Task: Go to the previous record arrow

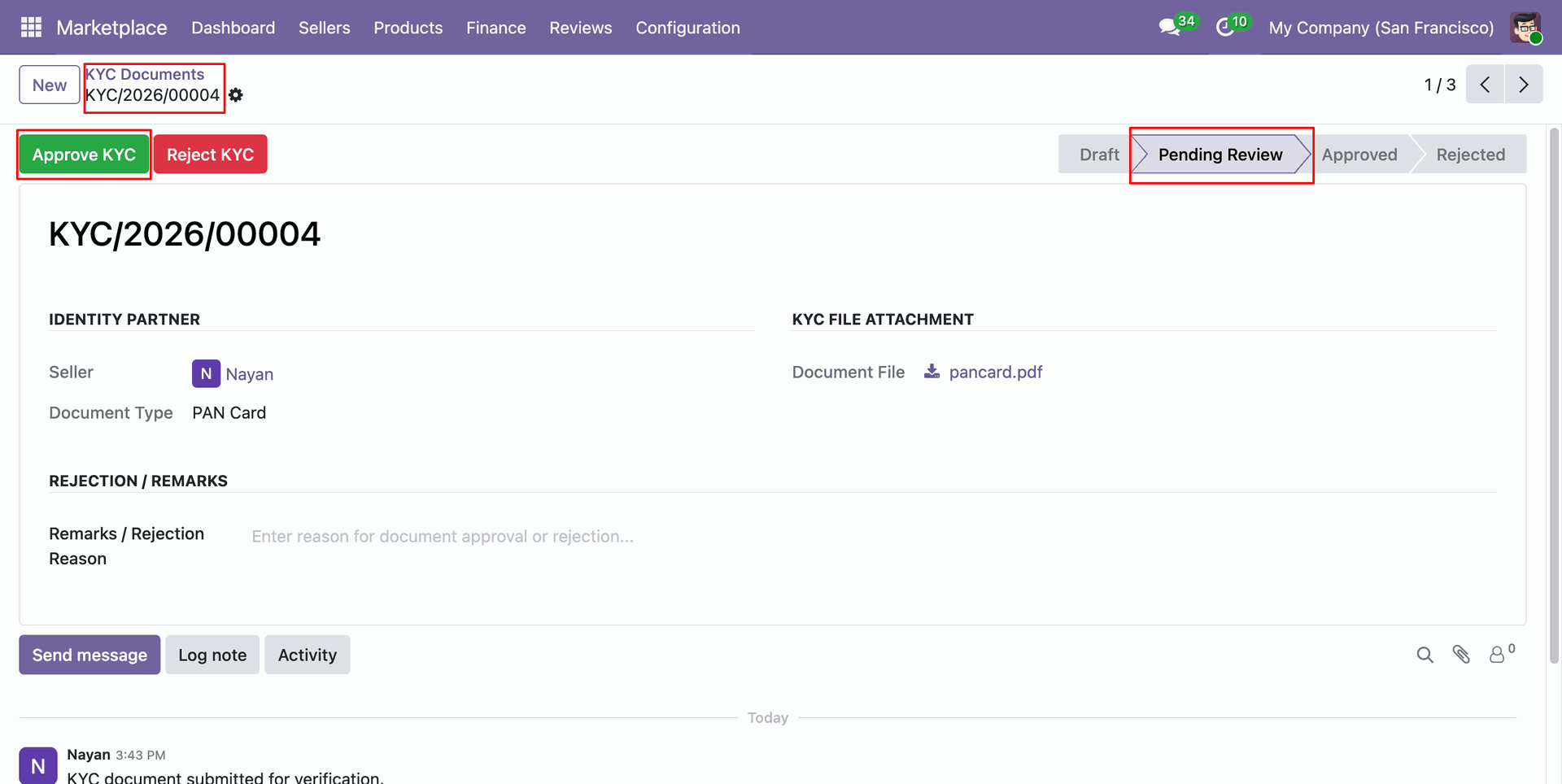Action: point(1485,85)
